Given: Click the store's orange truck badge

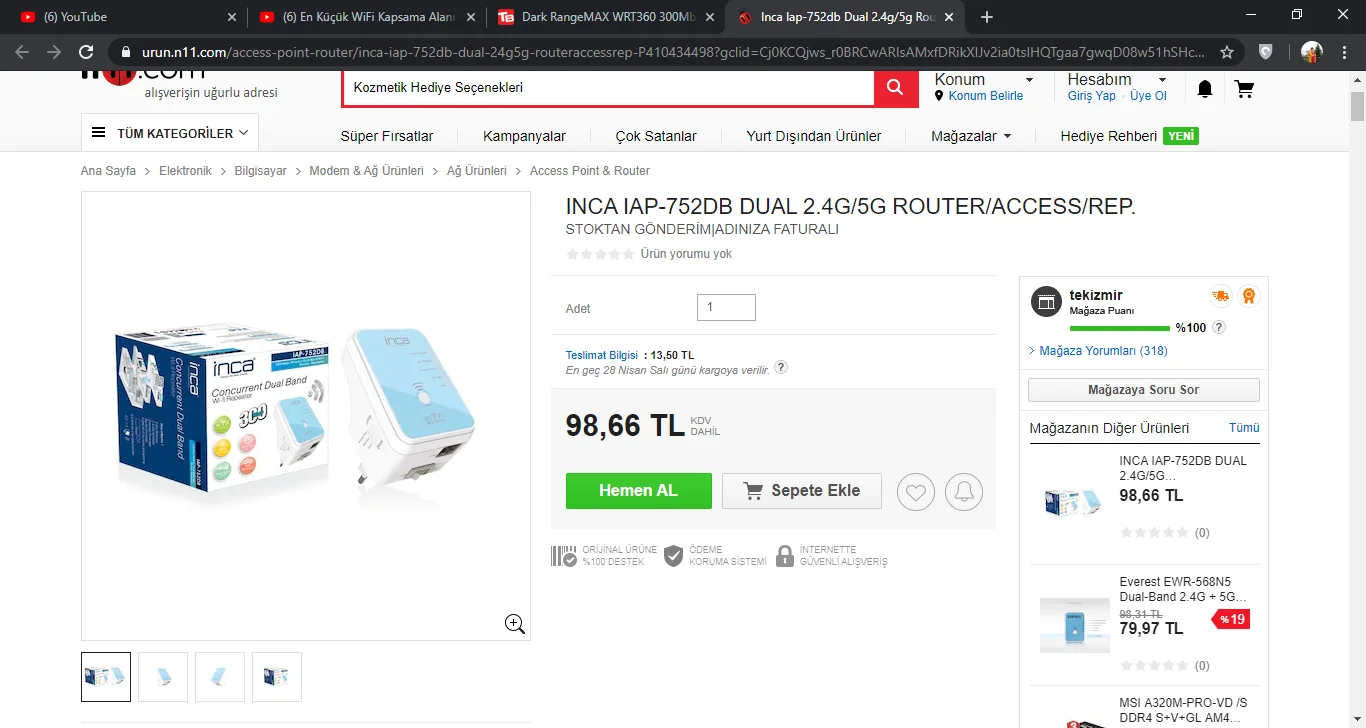Looking at the screenshot, I should 1220,296.
